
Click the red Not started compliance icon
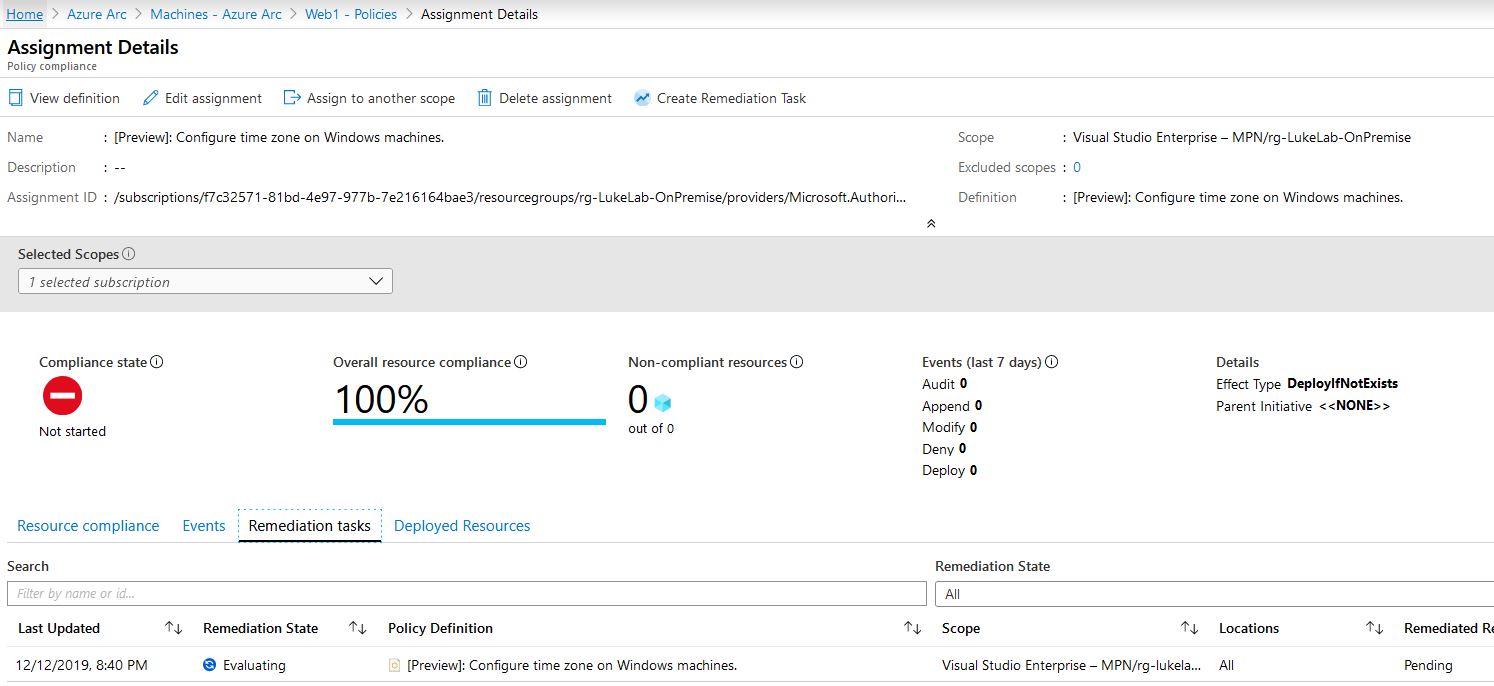62,397
